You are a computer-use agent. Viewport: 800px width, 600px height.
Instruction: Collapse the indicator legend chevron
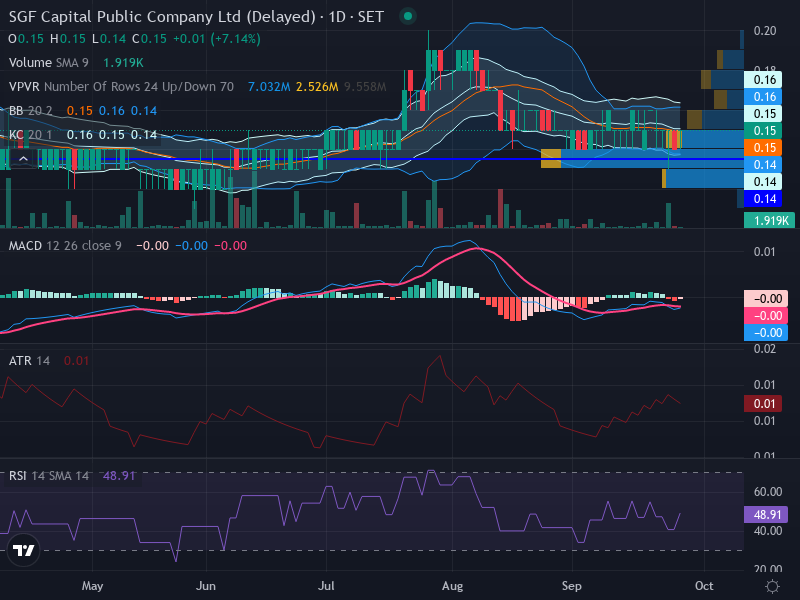pyautogui.click(x=23, y=159)
